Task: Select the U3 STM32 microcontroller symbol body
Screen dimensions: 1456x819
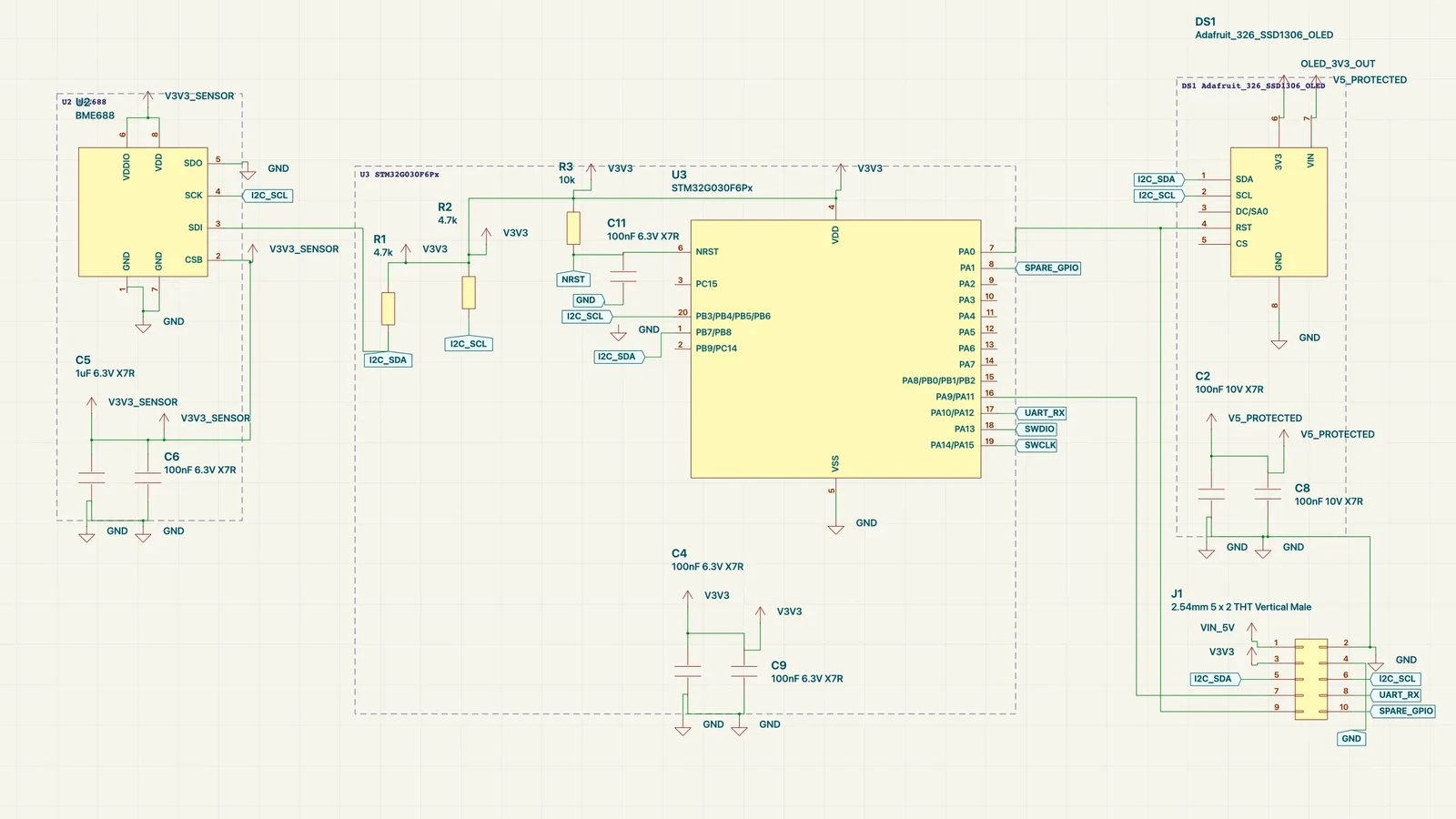Action: click(x=835, y=349)
